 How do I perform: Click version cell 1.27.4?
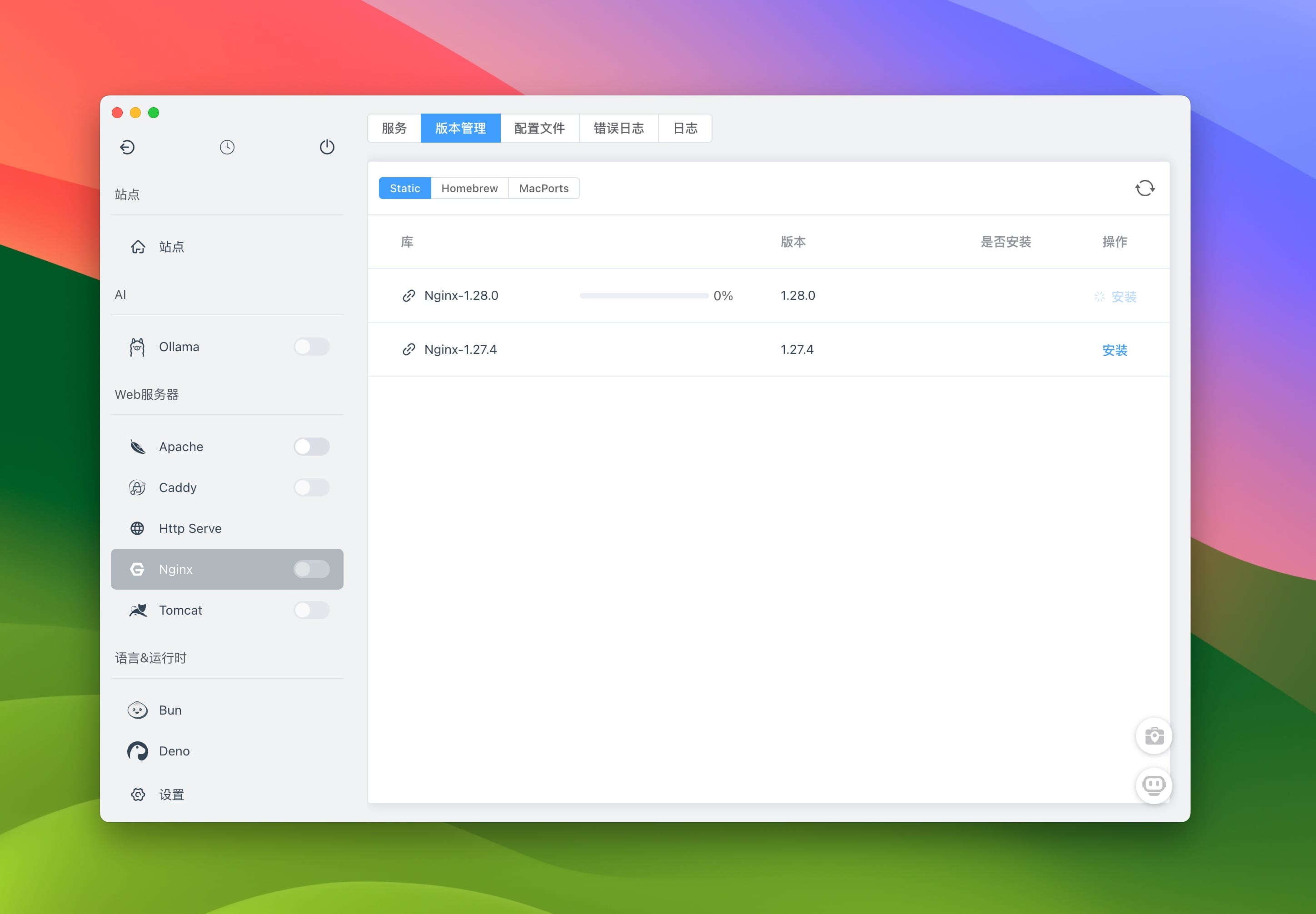point(797,349)
